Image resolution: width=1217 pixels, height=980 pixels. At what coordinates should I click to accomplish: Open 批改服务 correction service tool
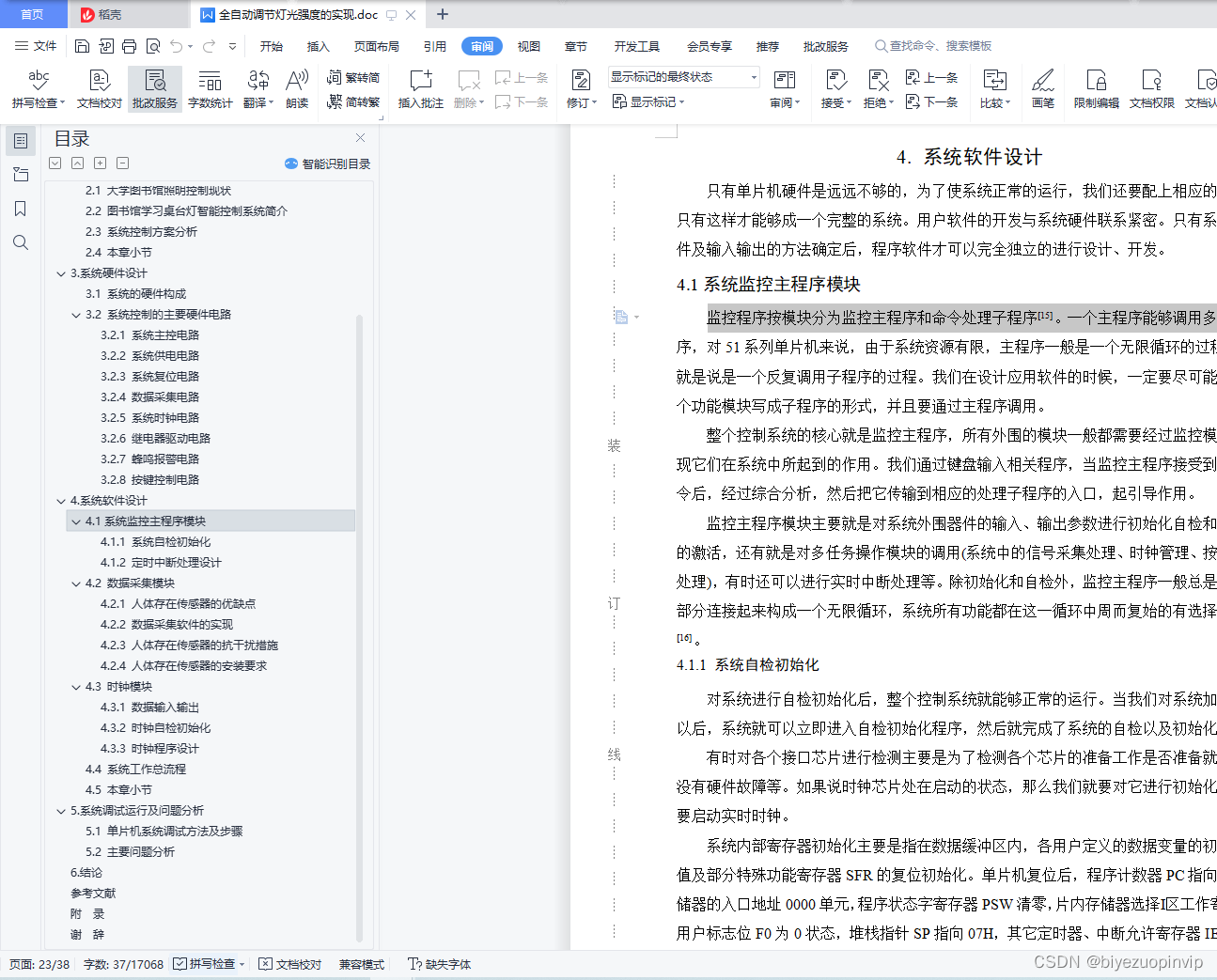pos(155,89)
